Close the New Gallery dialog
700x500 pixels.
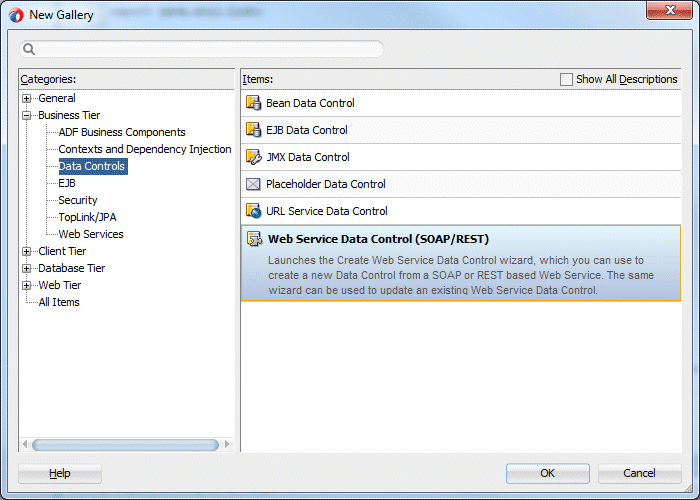(x=669, y=10)
